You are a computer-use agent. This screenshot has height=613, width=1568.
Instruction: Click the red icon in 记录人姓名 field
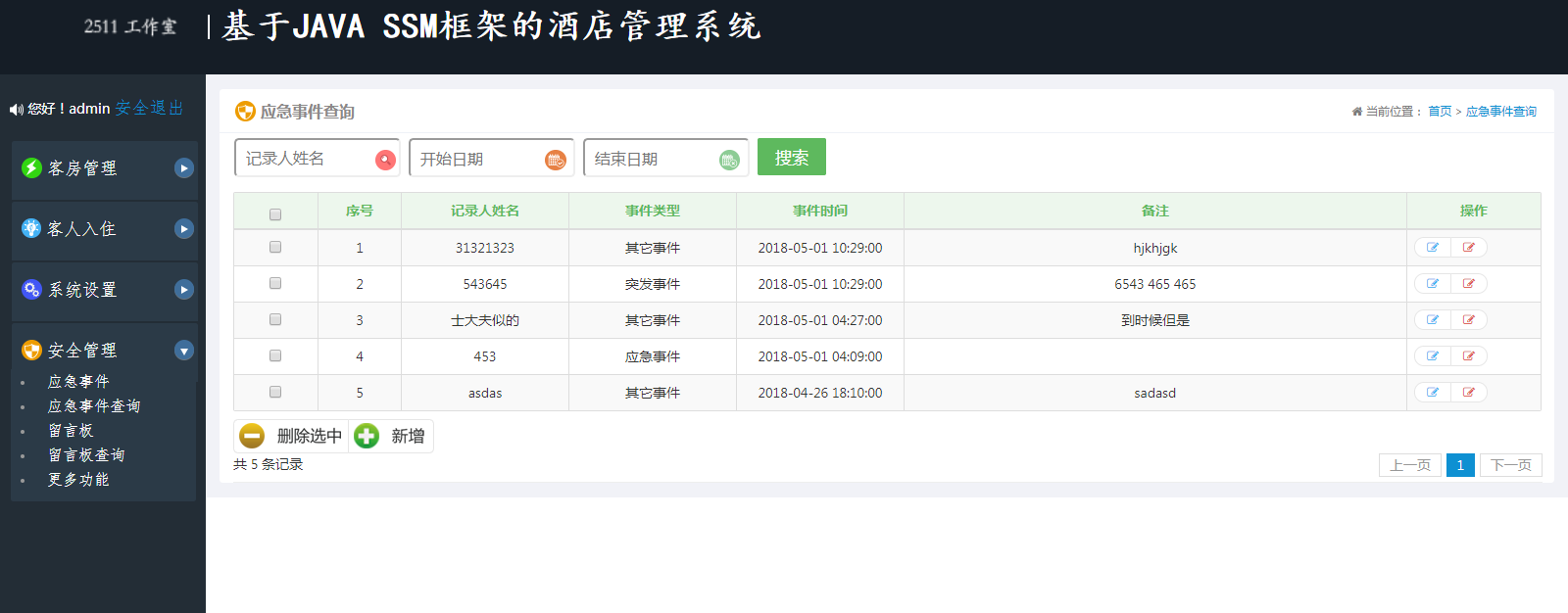385,160
